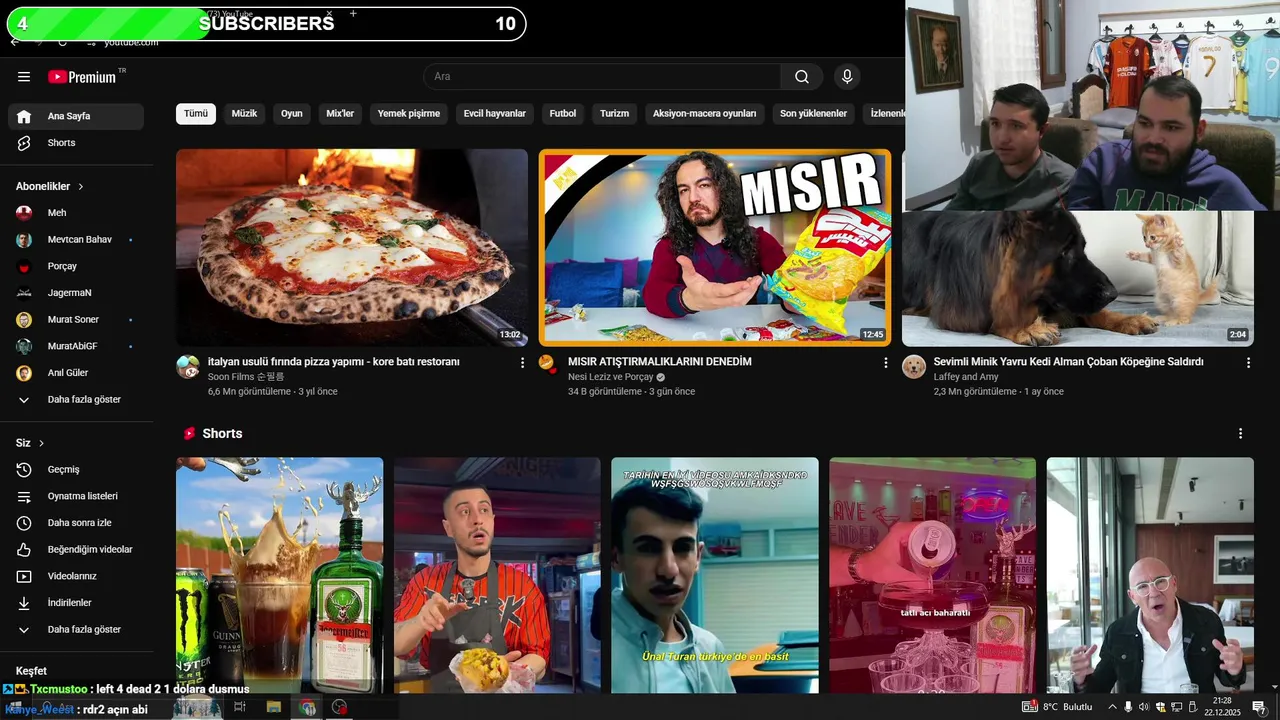Open JagermaN channel avatar in sidebar
The width and height of the screenshot is (1280, 720).
[24, 293]
